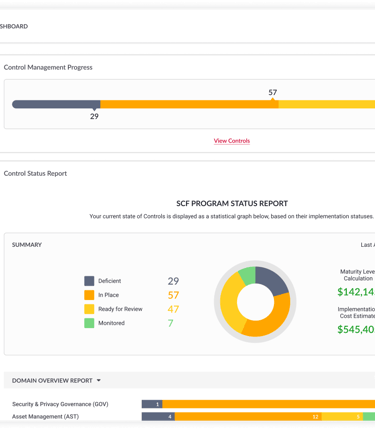Click the Monitored legend color swatch
375x430 pixels.
(x=89, y=323)
